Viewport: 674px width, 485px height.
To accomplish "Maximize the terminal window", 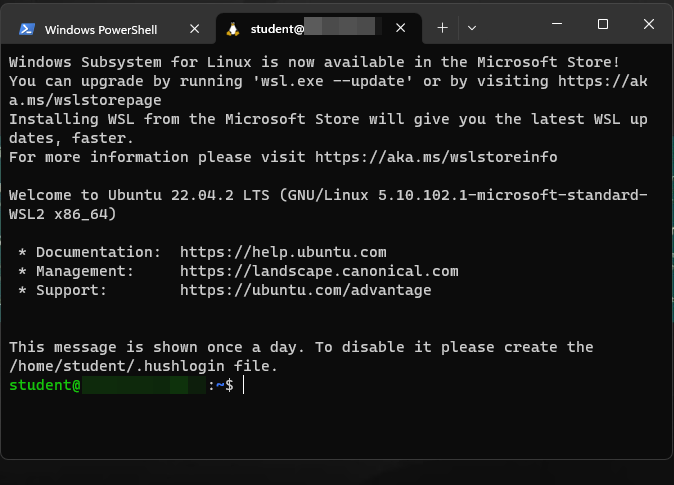I will coord(603,24).
